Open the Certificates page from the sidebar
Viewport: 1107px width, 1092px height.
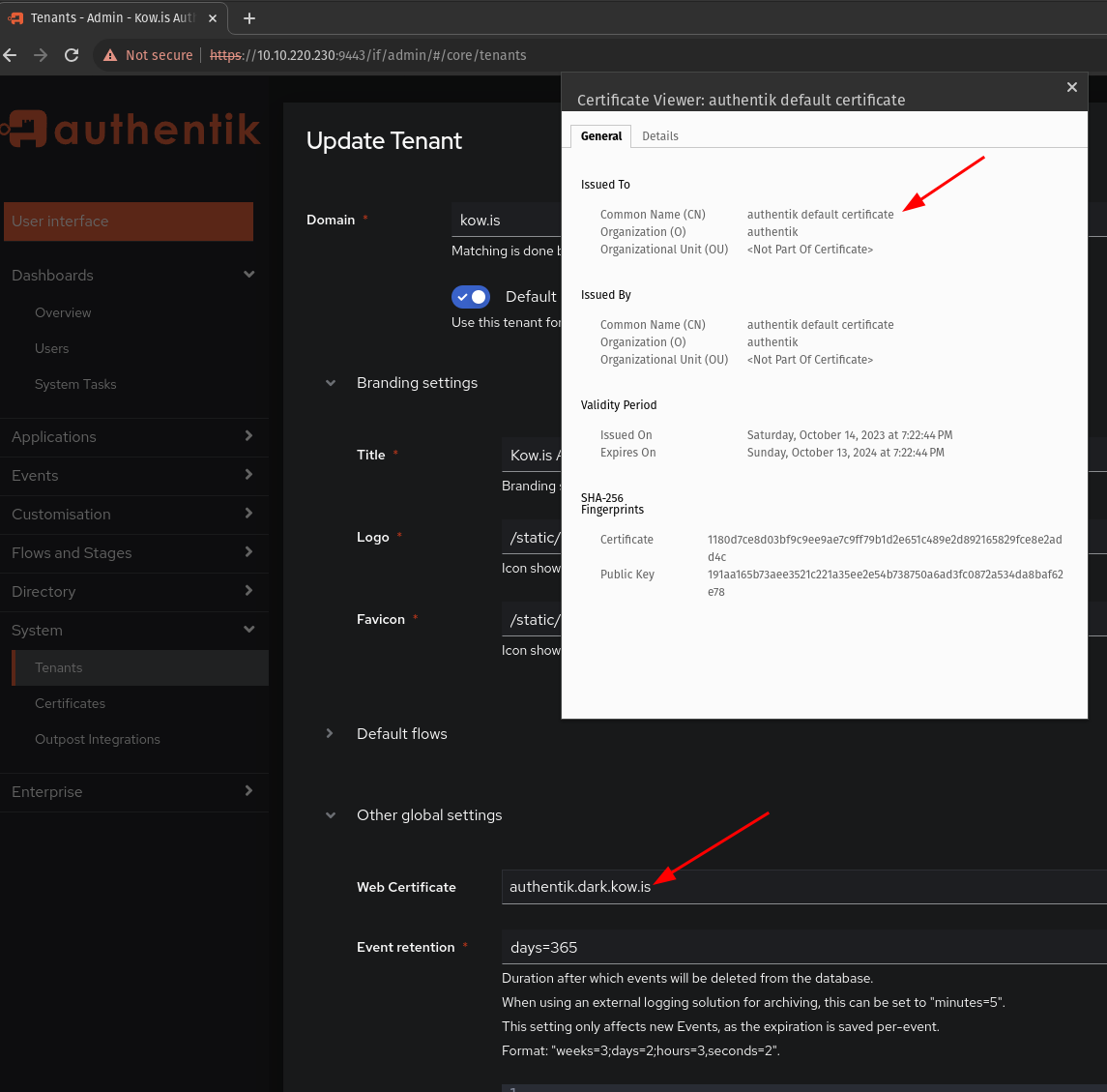tap(70, 703)
